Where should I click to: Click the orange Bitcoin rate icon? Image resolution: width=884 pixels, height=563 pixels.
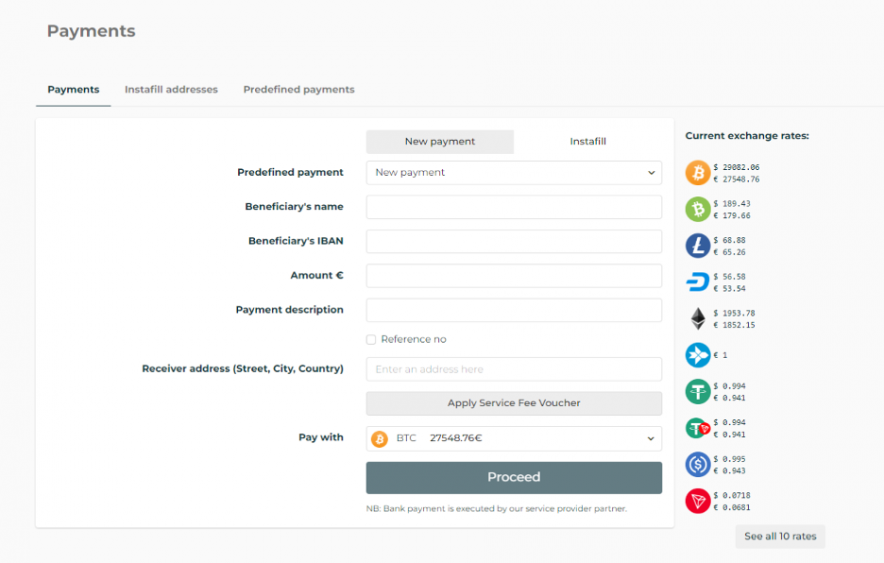(697, 173)
